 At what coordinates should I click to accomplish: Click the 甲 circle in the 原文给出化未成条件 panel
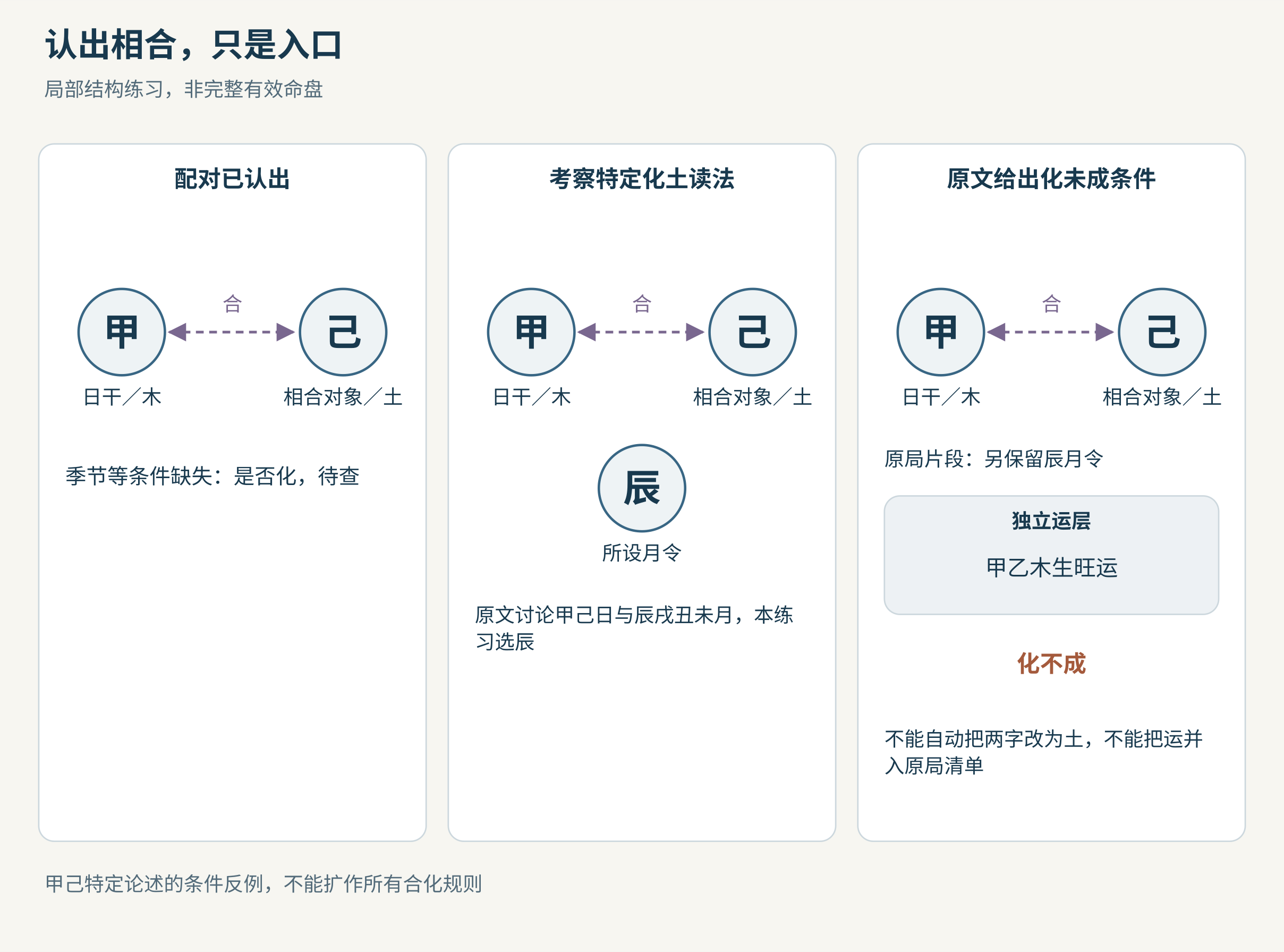click(x=941, y=332)
